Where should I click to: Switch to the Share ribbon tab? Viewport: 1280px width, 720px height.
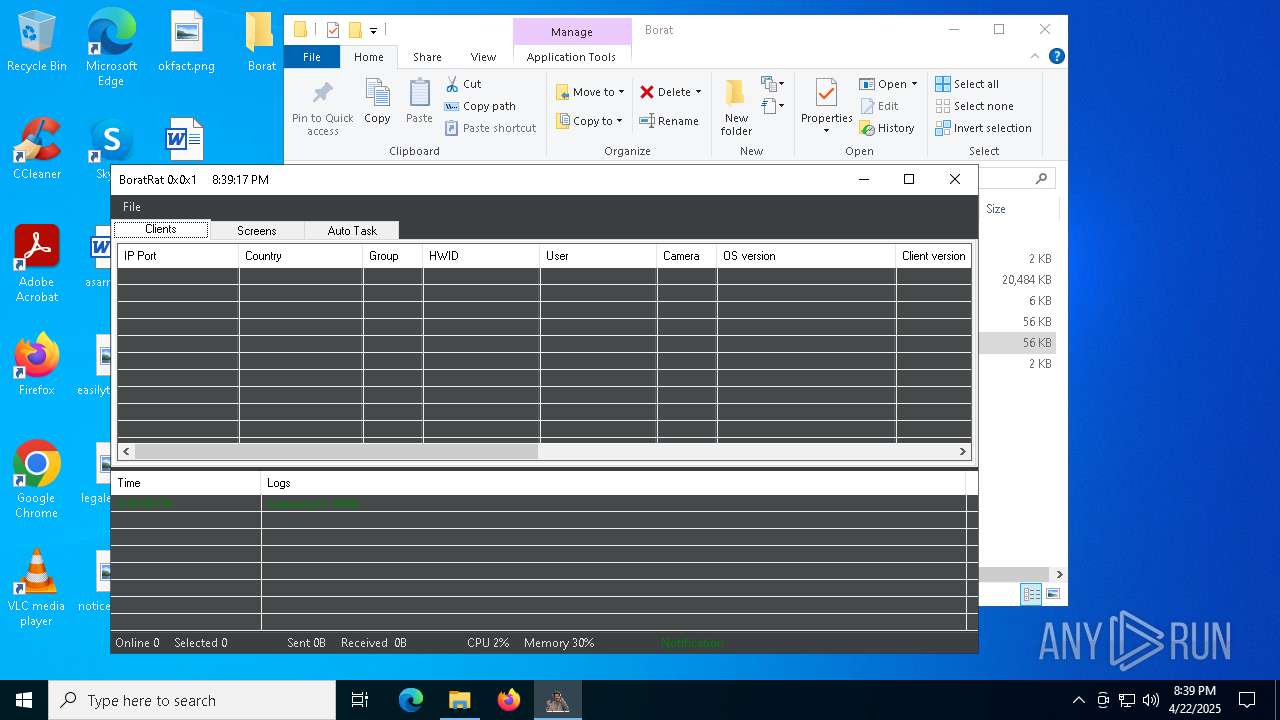(x=427, y=57)
